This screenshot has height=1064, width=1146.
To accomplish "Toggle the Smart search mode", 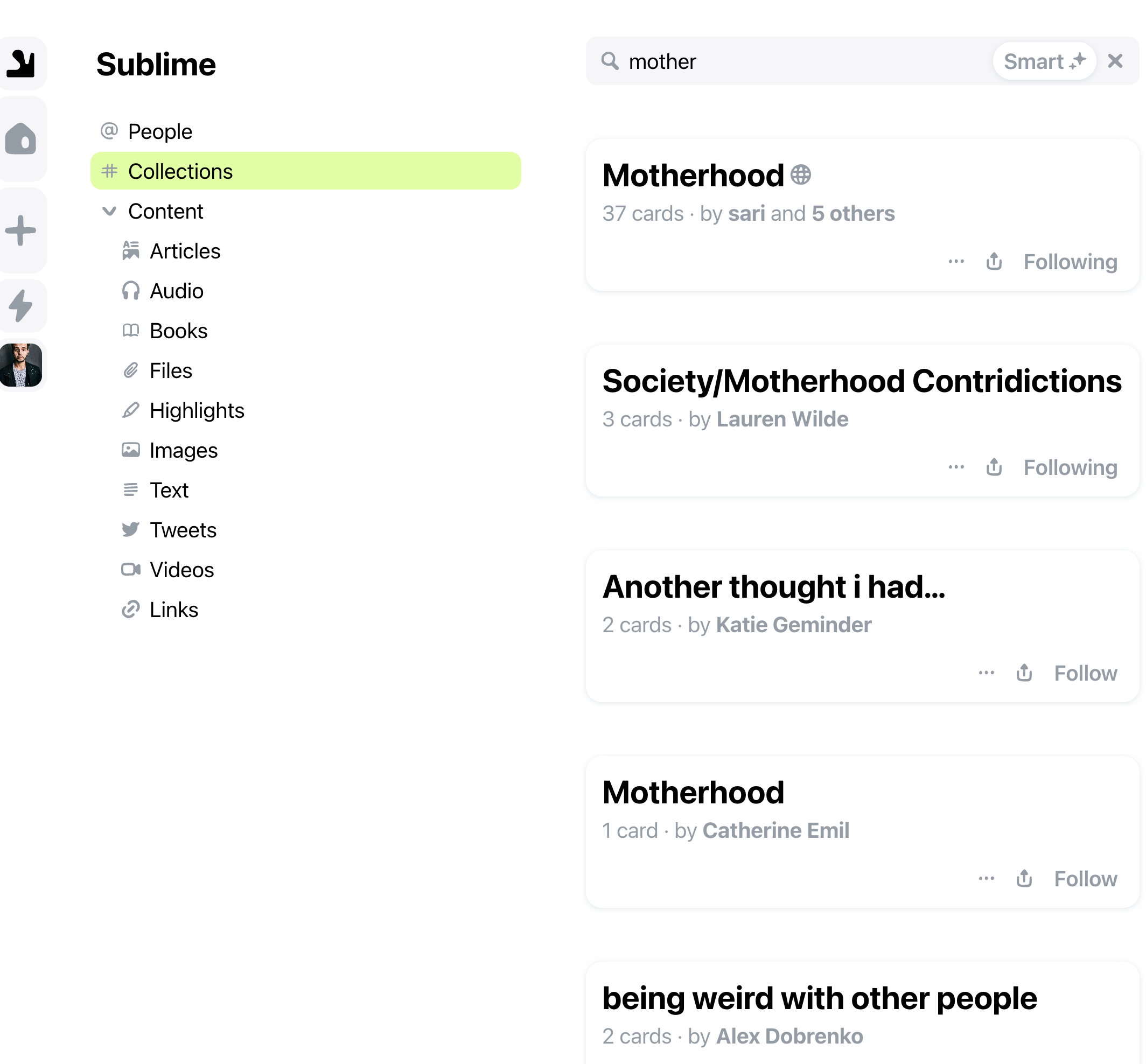I will 1044,61.
